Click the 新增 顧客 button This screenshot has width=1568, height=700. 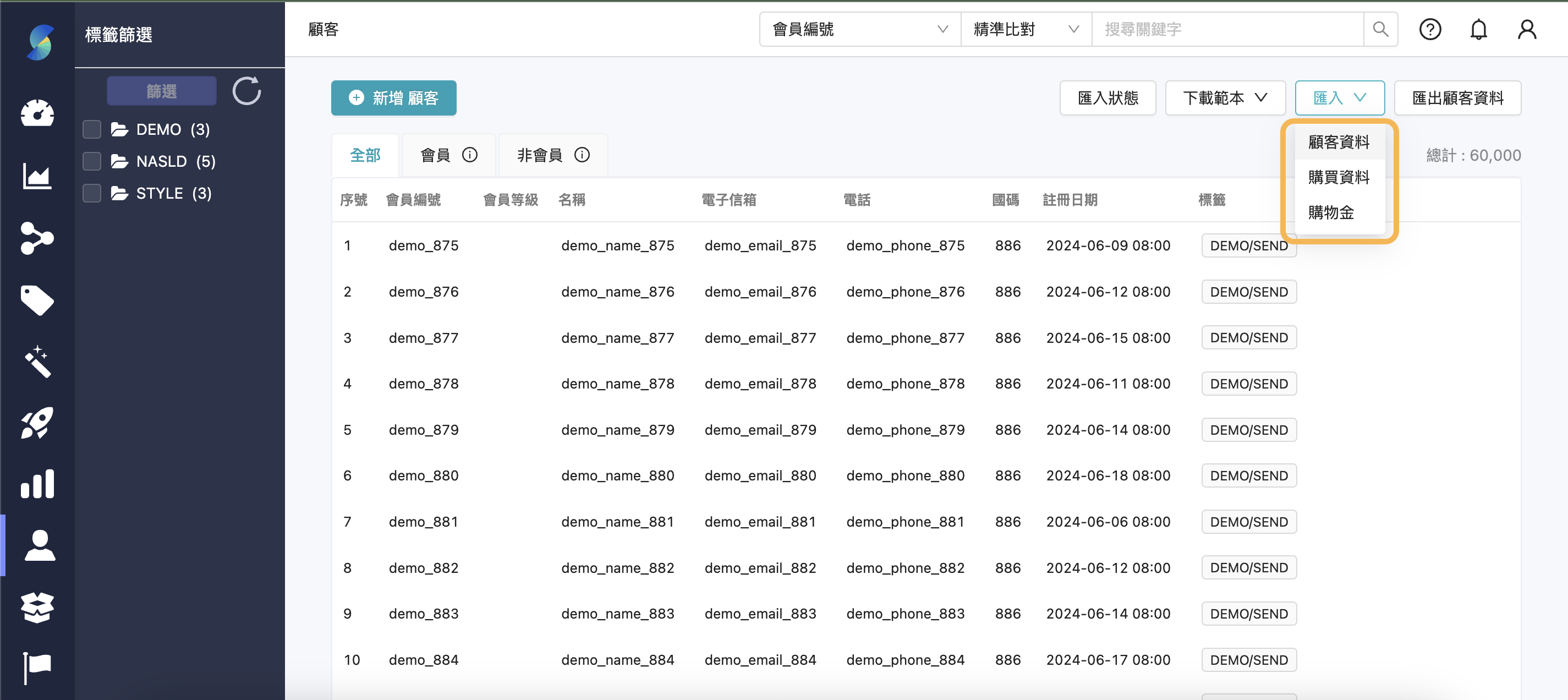coord(393,97)
